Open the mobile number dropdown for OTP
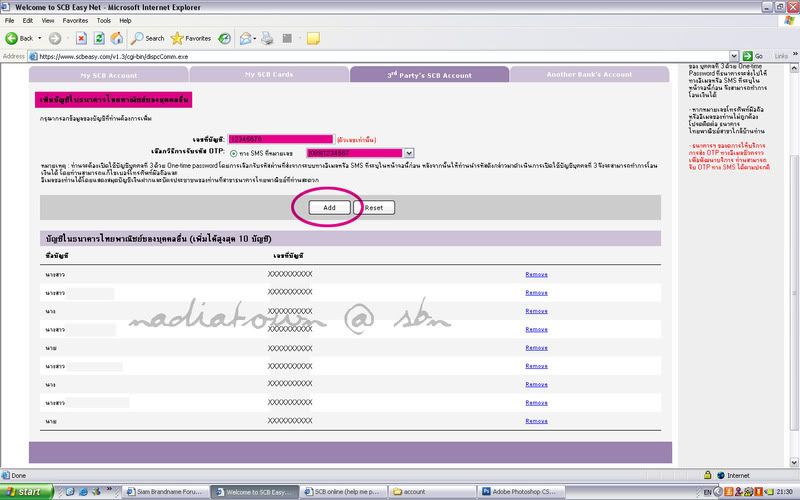 click(x=409, y=153)
